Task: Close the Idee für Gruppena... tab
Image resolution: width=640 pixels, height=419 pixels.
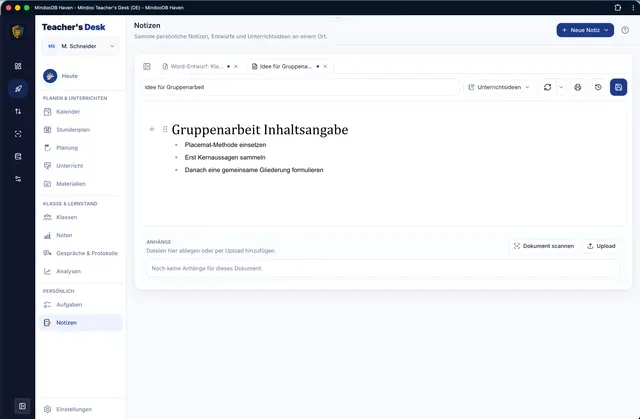Action: pos(325,66)
